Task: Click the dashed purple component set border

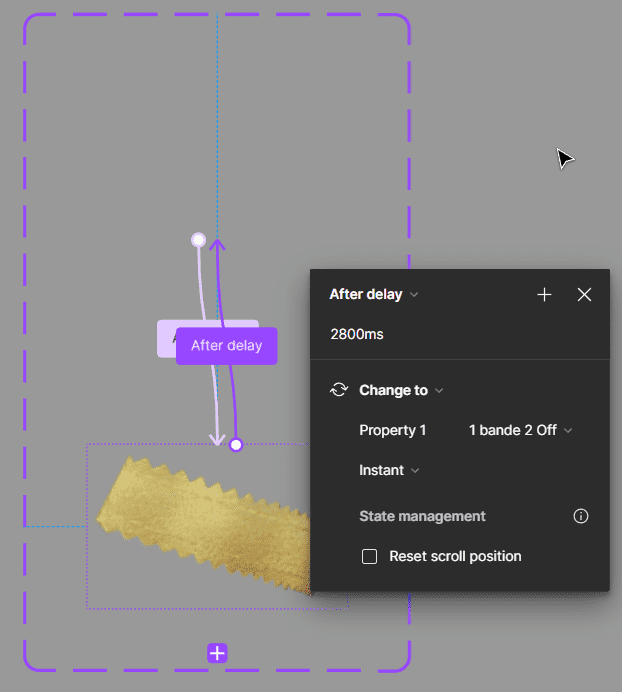Action: point(25,300)
